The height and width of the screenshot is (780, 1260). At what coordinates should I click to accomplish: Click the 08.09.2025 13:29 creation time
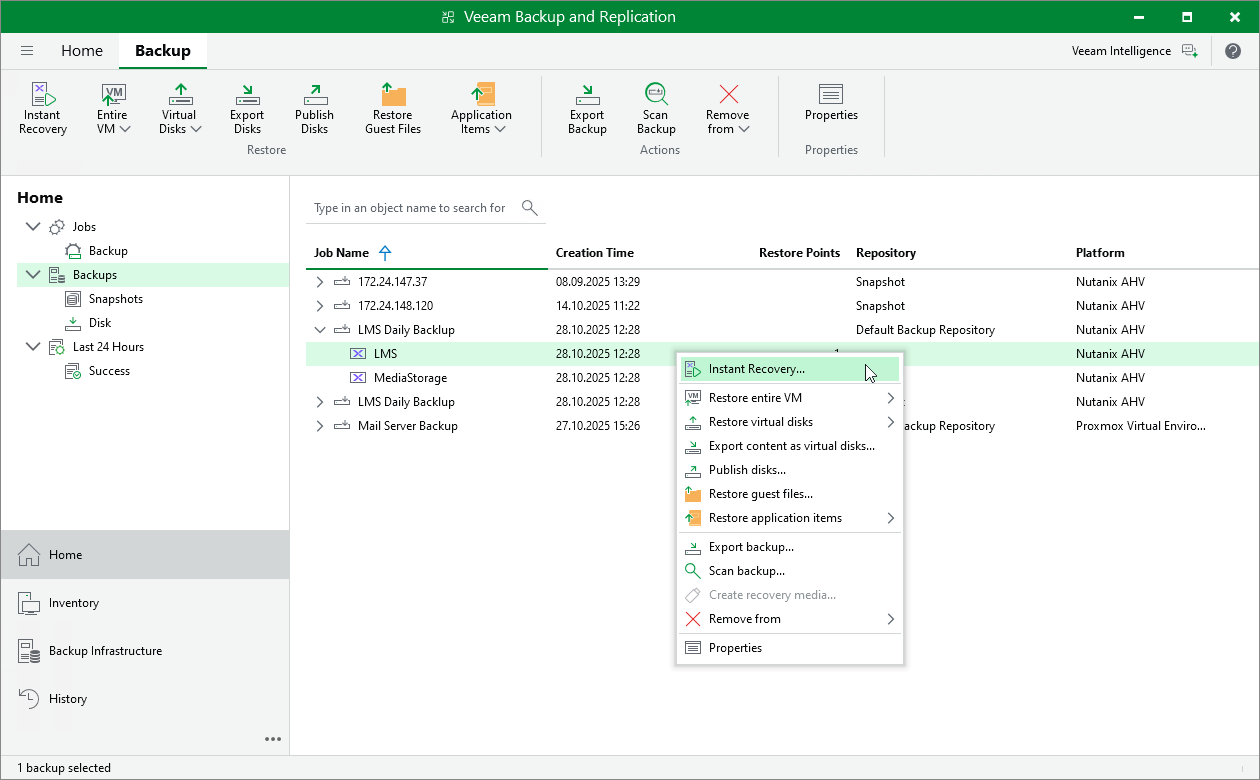tap(598, 282)
